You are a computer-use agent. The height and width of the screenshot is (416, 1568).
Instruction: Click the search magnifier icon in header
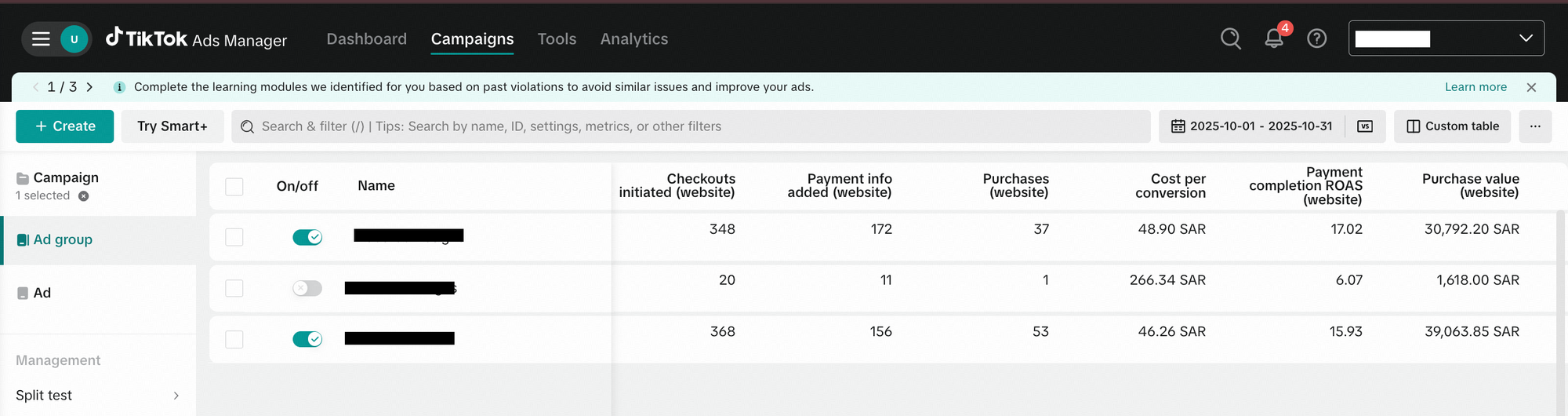(1230, 38)
